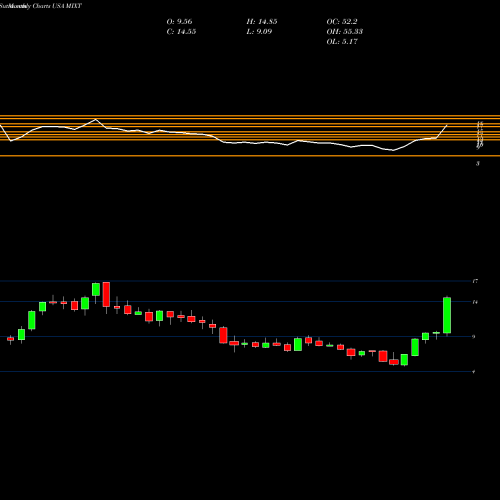Click the 'OH: 55.33' value

[345, 32]
